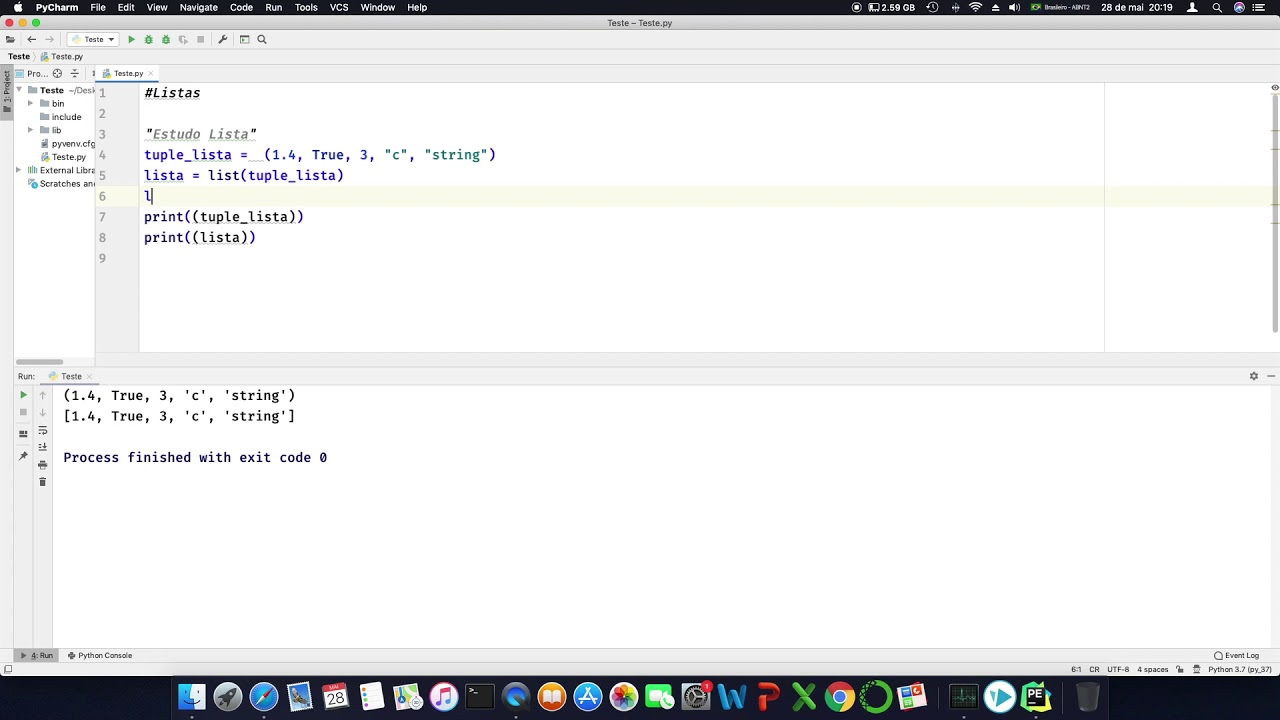The width and height of the screenshot is (1280, 720).
Task: Open the Code menu
Action: 241,7
